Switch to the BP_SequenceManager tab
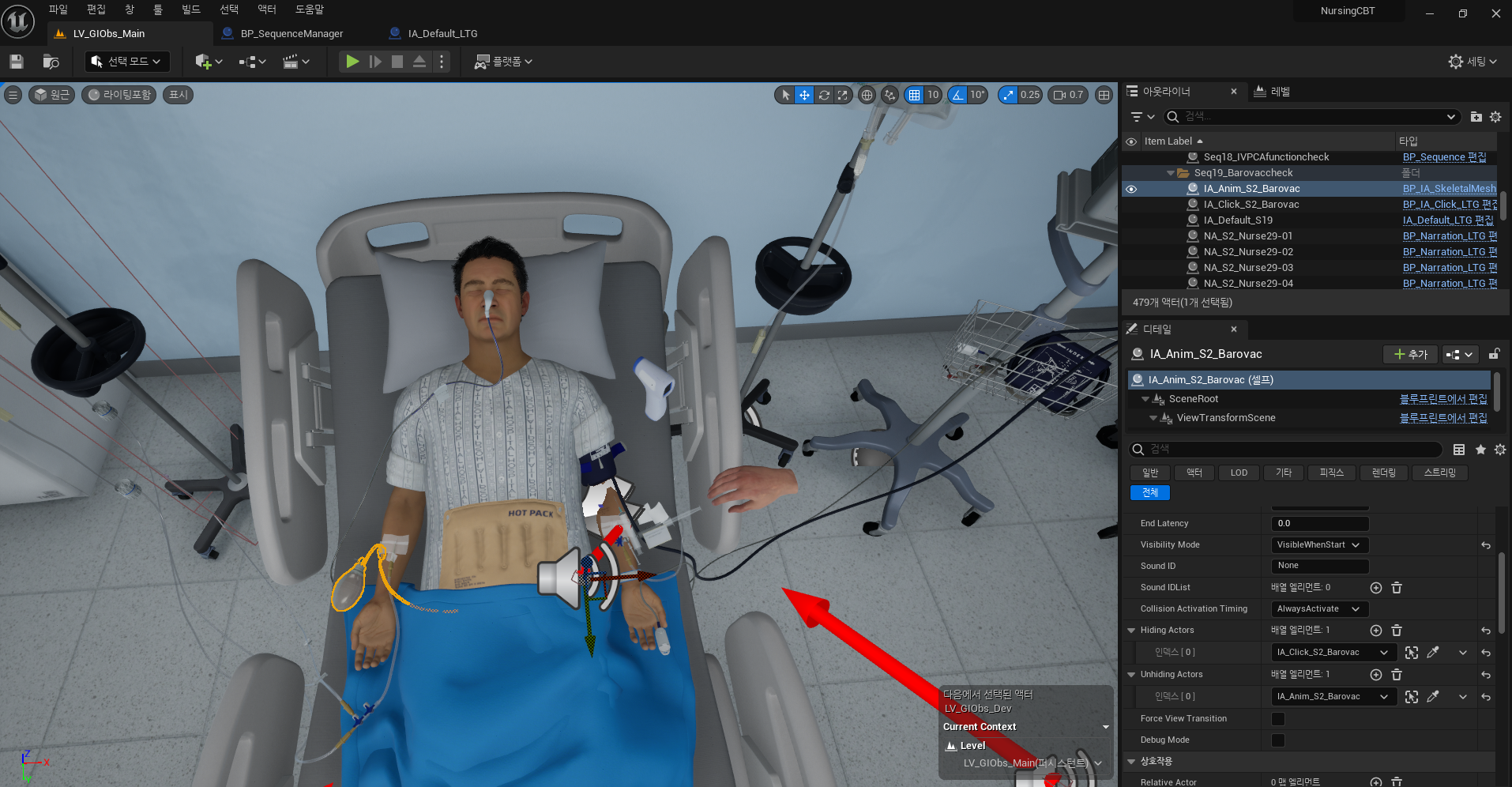 tap(291, 34)
